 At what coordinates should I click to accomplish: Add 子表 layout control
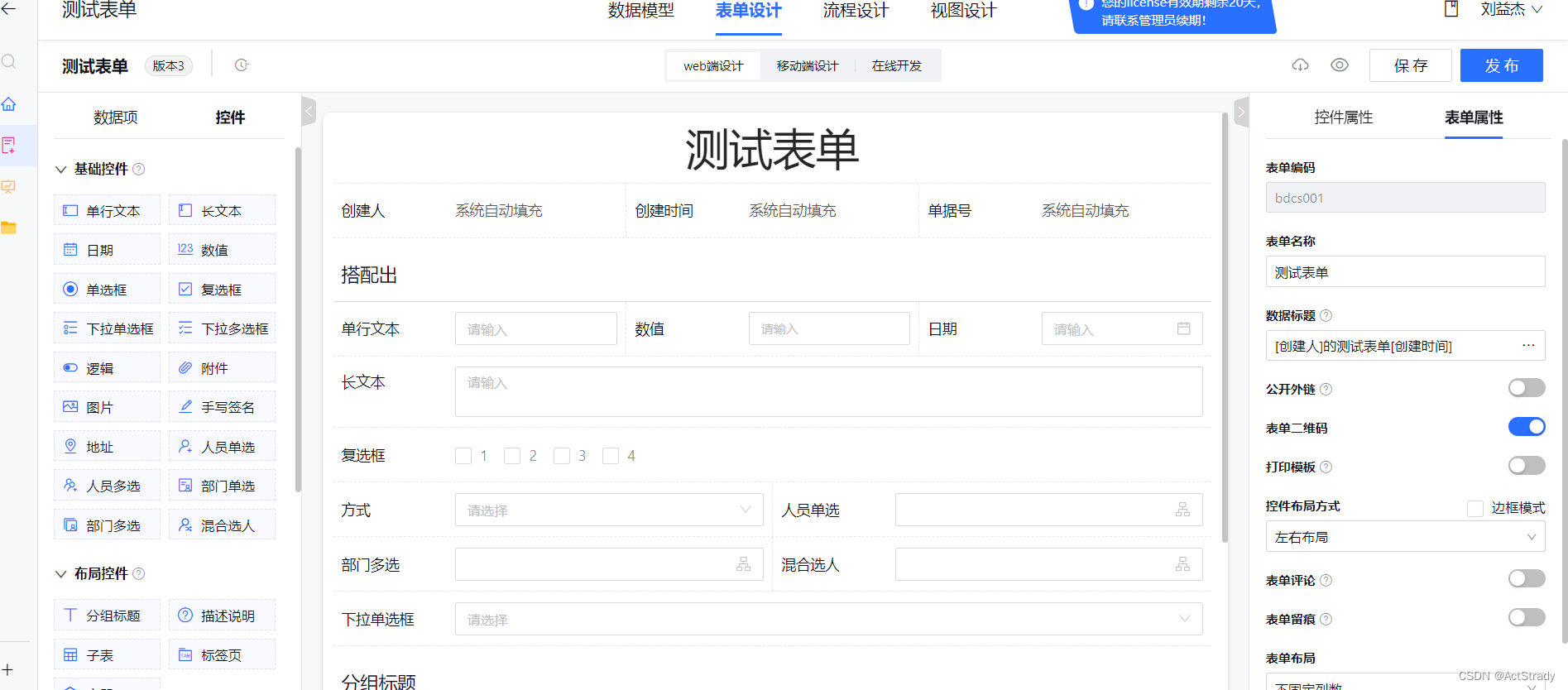[x=107, y=655]
